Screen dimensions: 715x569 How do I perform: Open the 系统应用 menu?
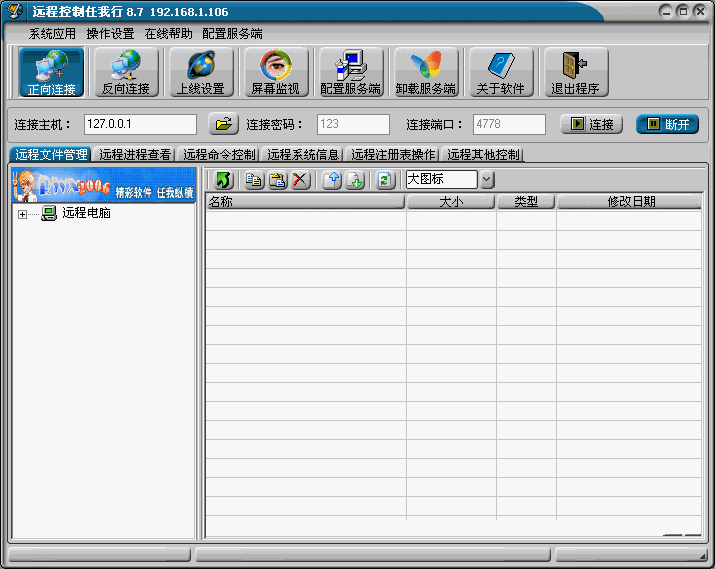click(52, 33)
